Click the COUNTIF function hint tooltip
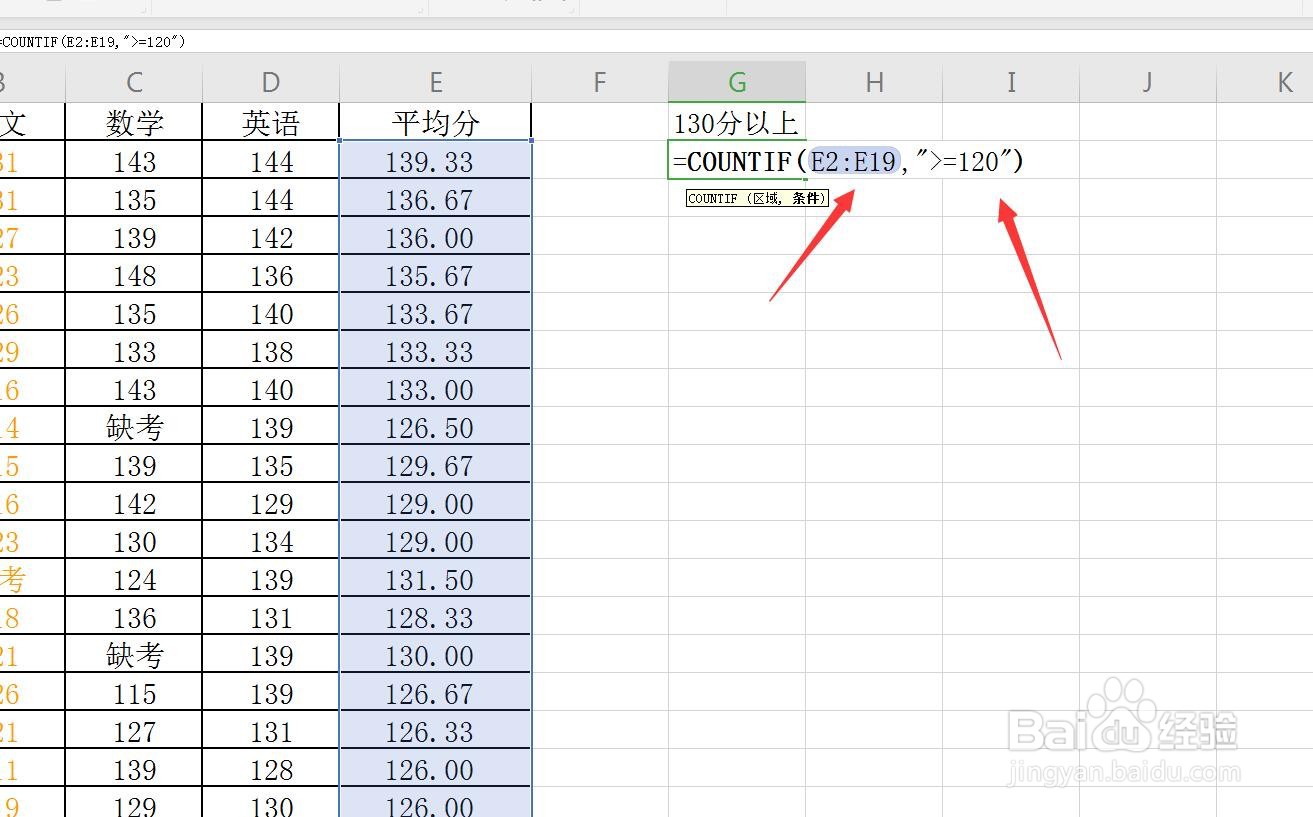The width and height of the screenshot is (1313, 817). (756, 198)
